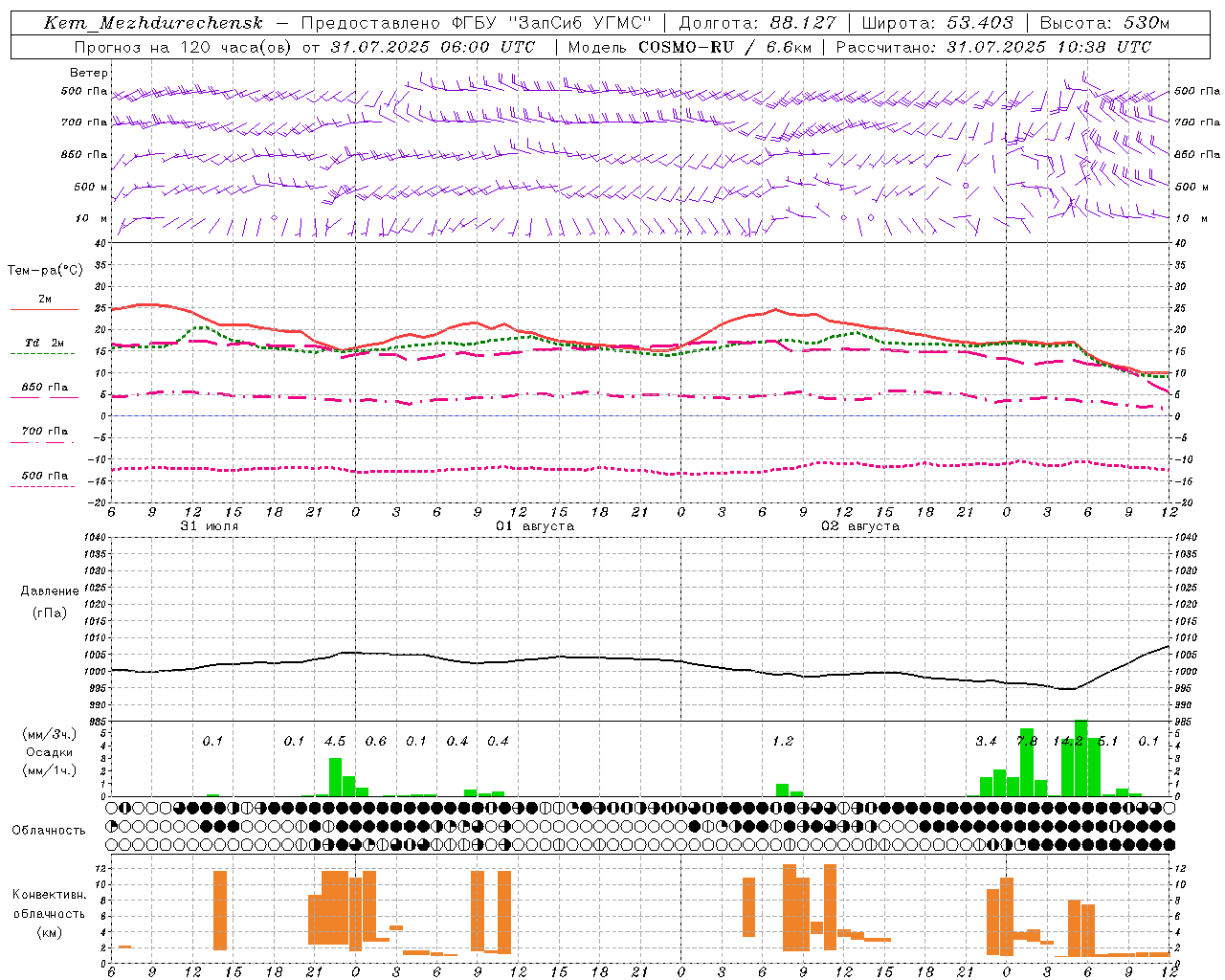Click the Kem_Mezhdurechensk station title

pos(153,23)
